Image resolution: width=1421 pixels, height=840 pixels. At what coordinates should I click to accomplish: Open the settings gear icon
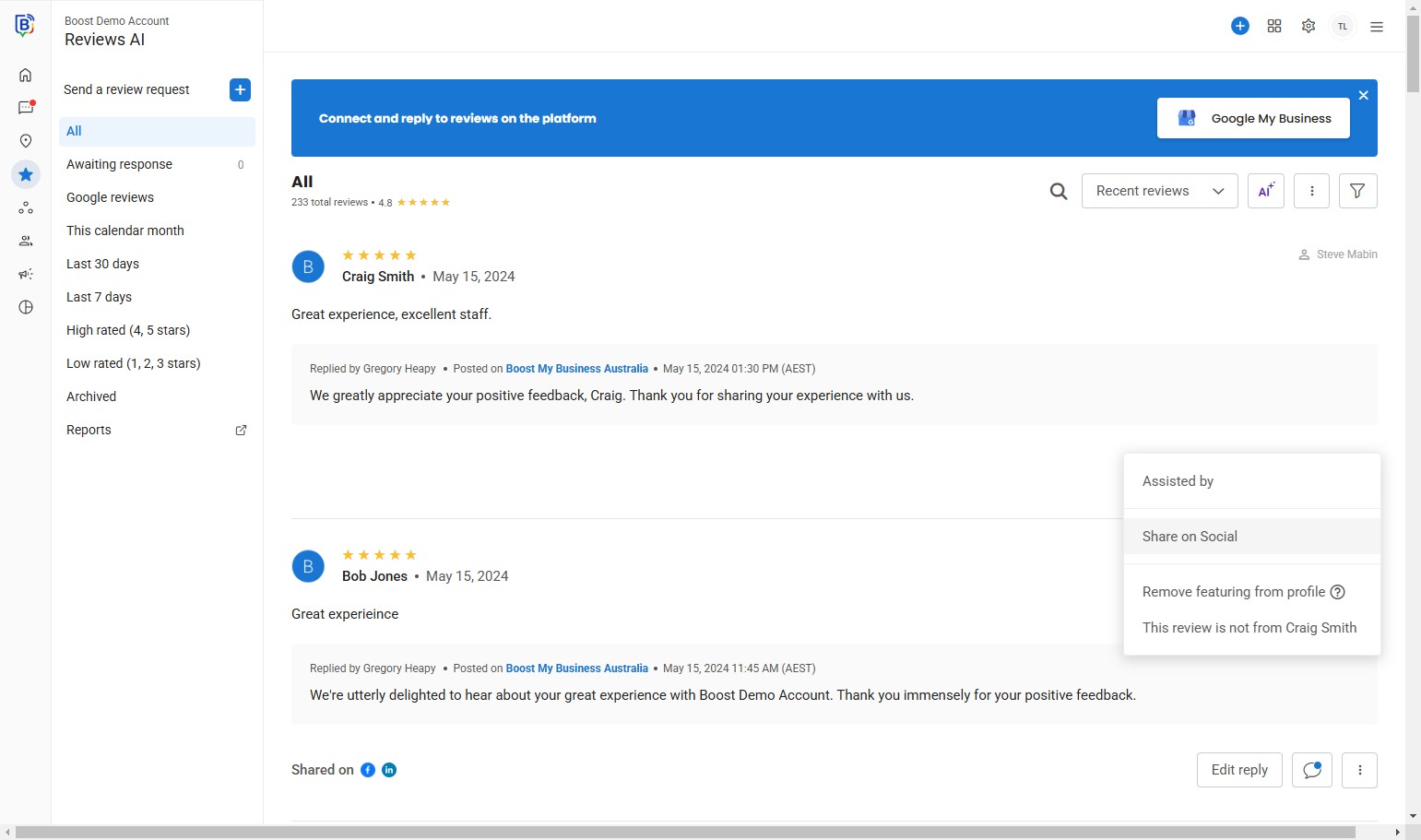coord(1309,27)
